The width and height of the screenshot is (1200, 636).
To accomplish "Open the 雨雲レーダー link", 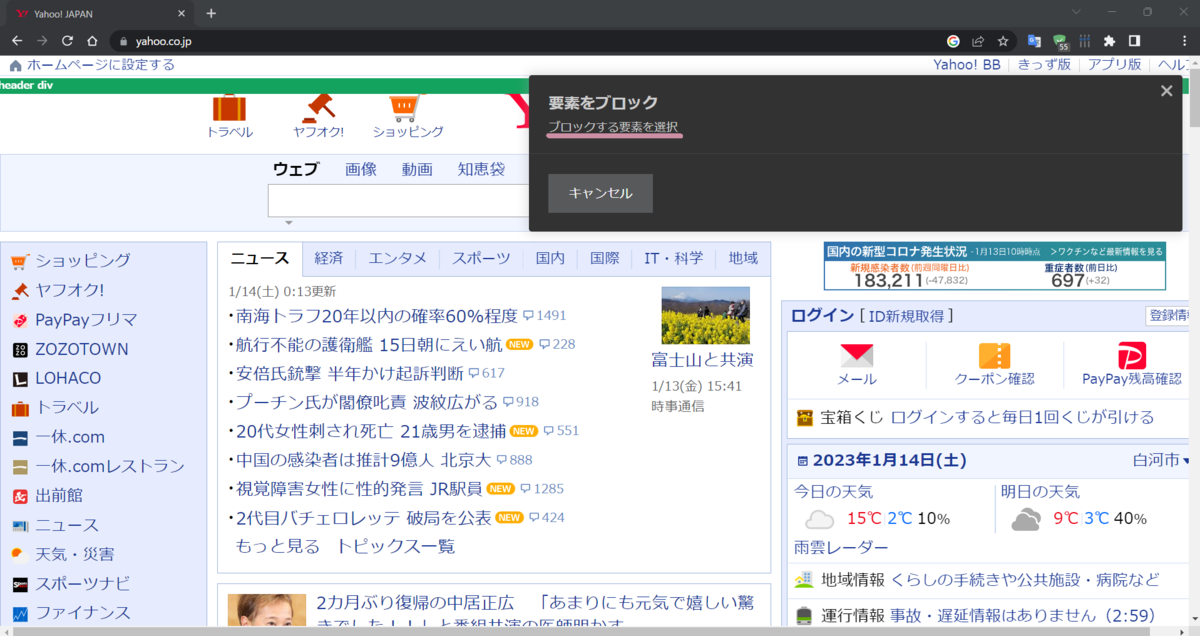I will 841,547.
